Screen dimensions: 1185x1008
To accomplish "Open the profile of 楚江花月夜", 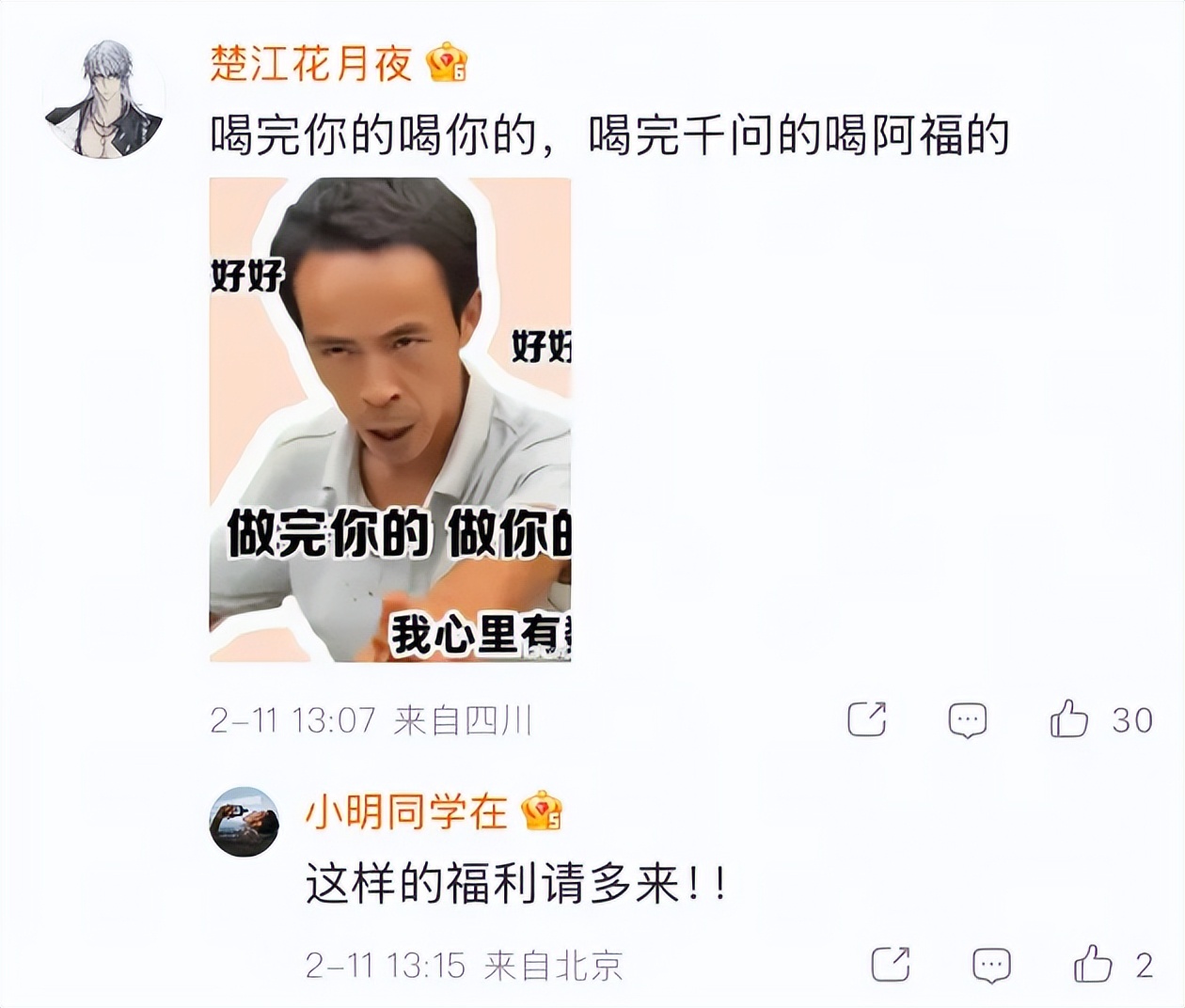I will (311, 63).
